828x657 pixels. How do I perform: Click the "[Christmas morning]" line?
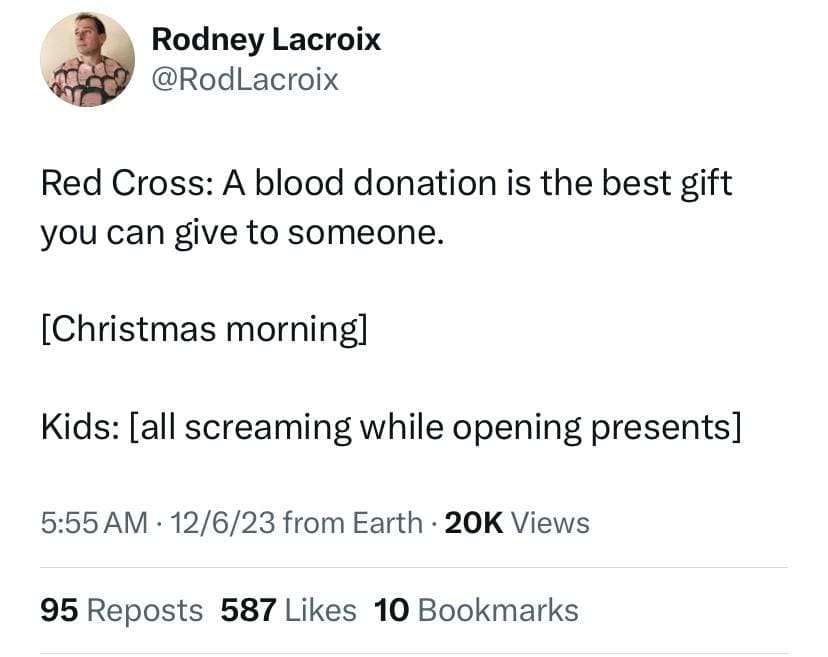[x=204, y=329]
